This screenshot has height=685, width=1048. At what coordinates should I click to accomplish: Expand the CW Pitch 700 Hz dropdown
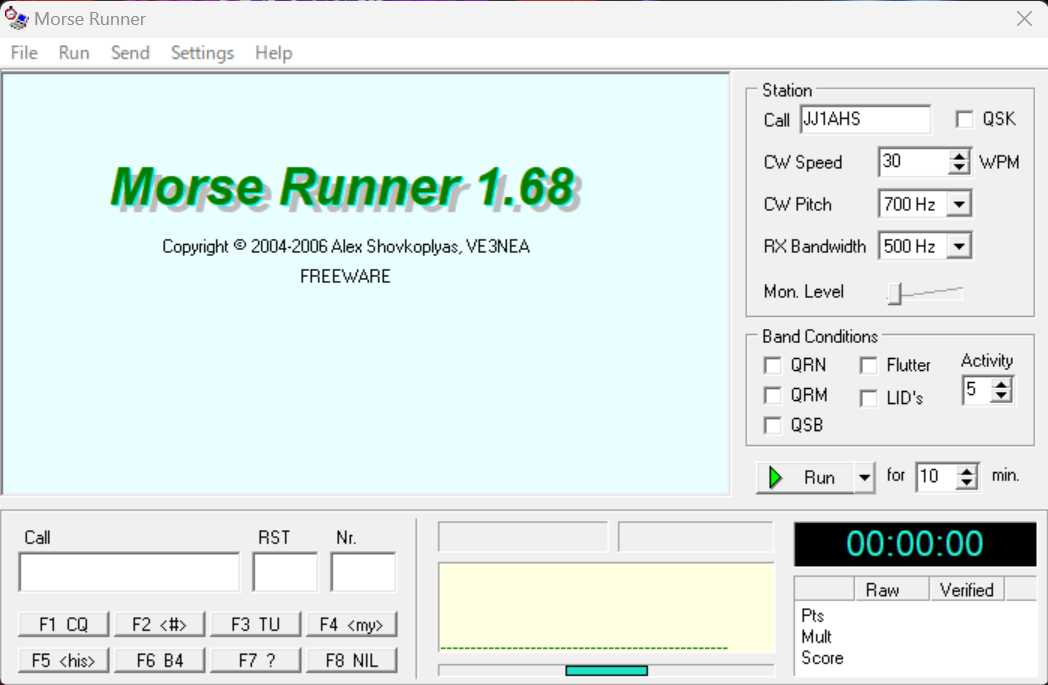(x=959, y=204)
